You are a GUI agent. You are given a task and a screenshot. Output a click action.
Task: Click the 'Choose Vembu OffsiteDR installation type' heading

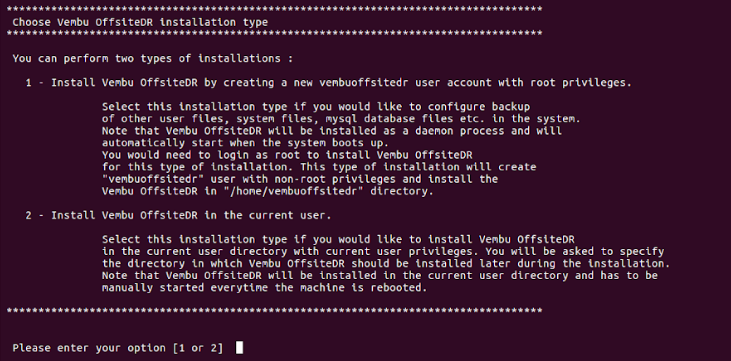(140, 22)
